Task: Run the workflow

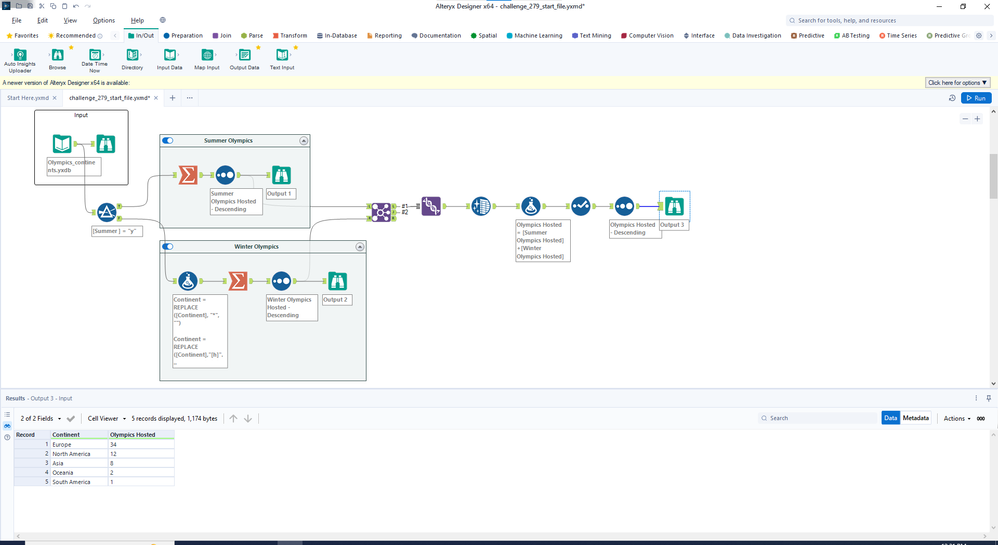Action: tap(976, 98)
